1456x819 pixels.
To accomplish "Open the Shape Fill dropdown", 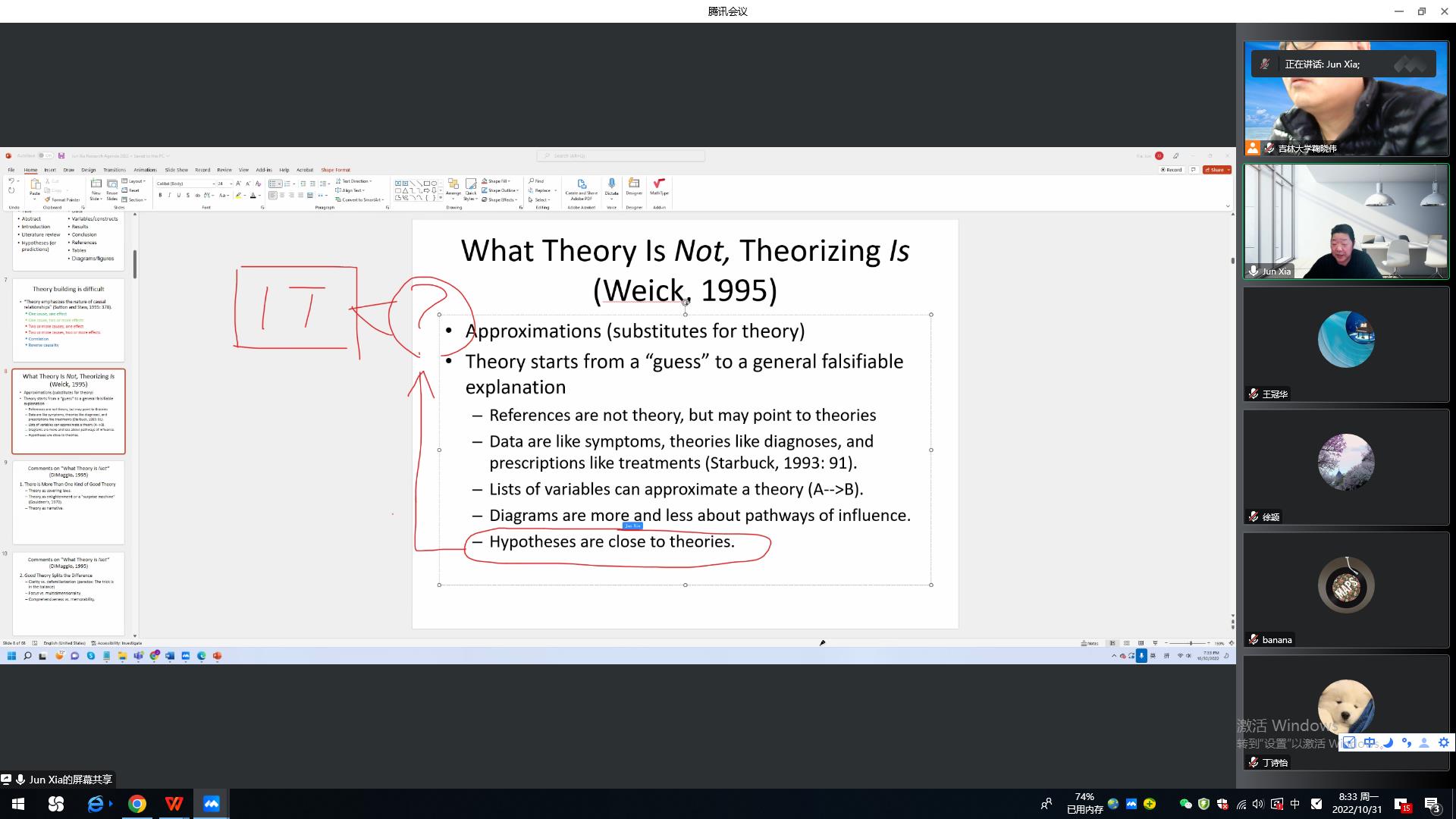I will point(499,181).
